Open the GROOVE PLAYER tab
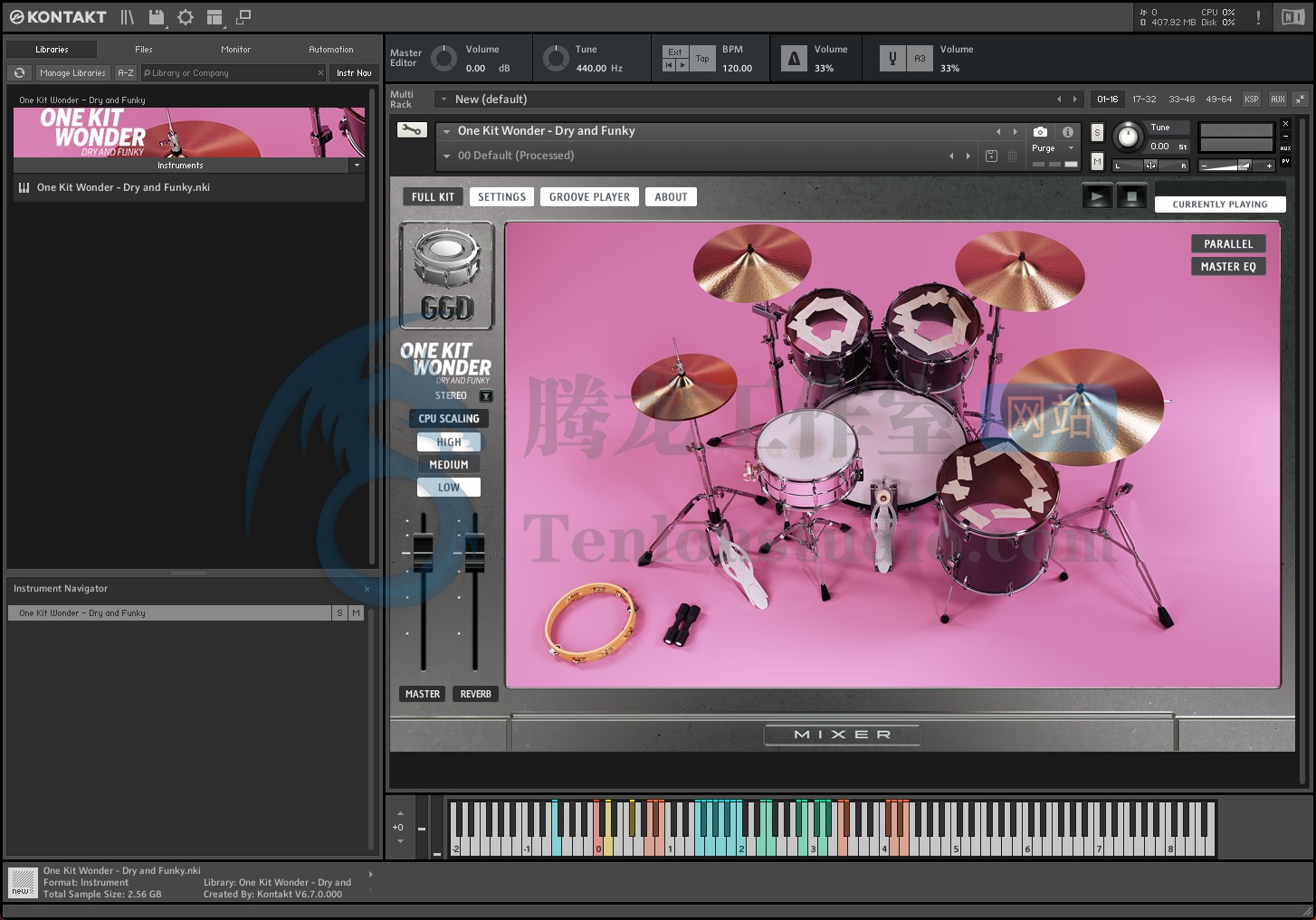This screenshot has width=1316, height=920. pos(589,197)
